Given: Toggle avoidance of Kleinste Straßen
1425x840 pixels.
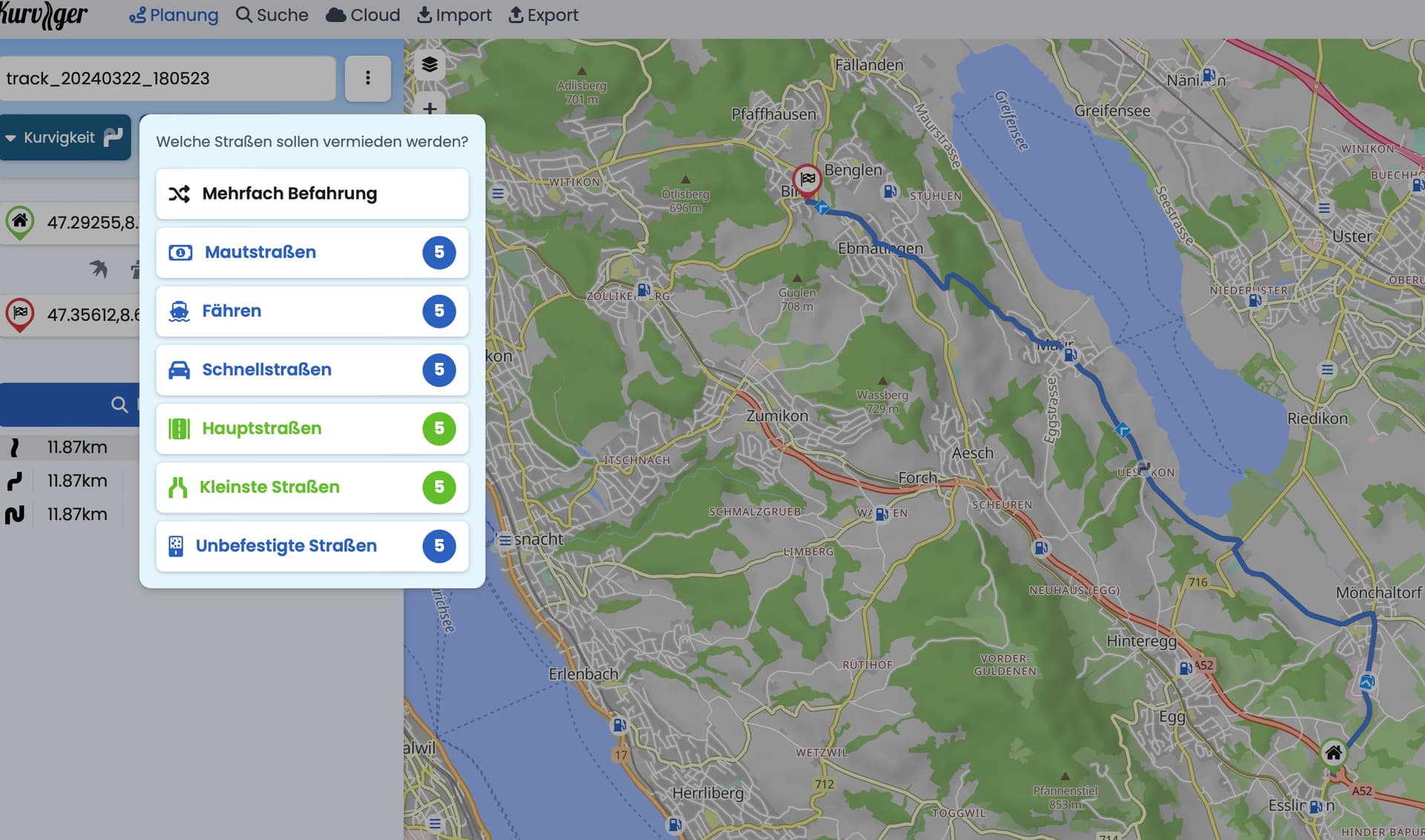Looking at the screenshot, I should point(312,487).
